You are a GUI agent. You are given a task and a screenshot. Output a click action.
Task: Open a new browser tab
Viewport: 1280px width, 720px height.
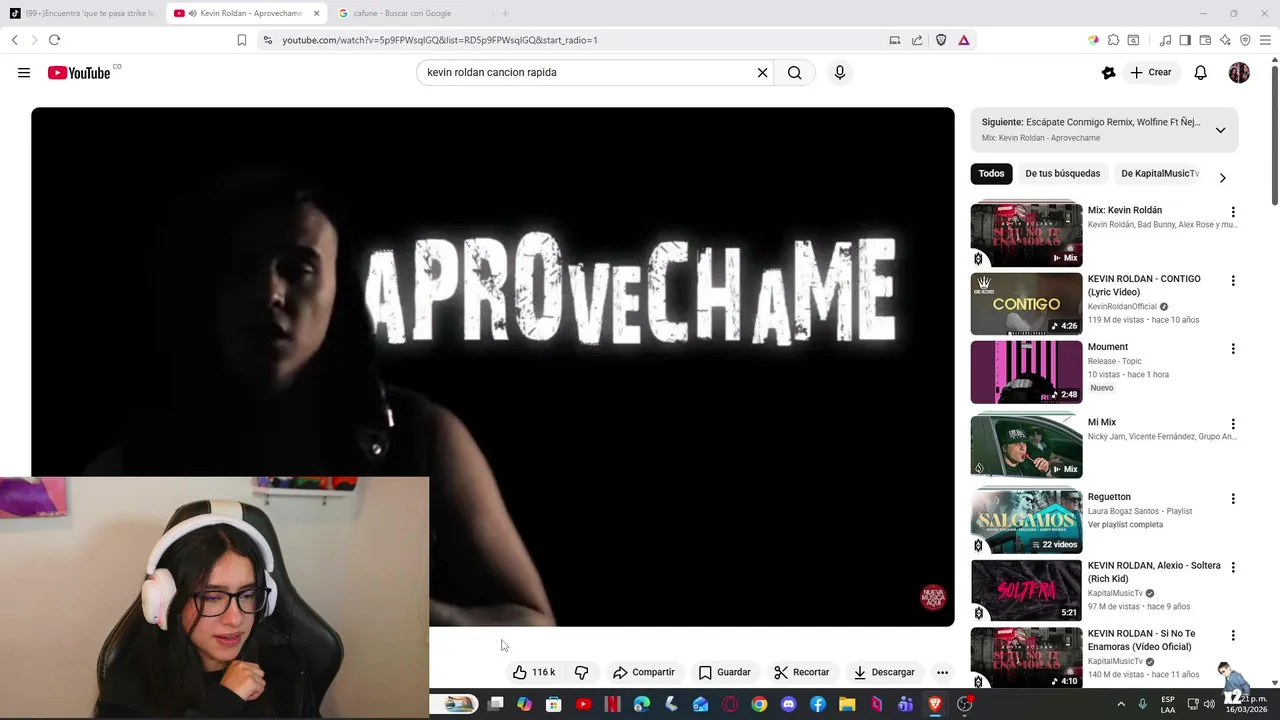click(505, 13)
